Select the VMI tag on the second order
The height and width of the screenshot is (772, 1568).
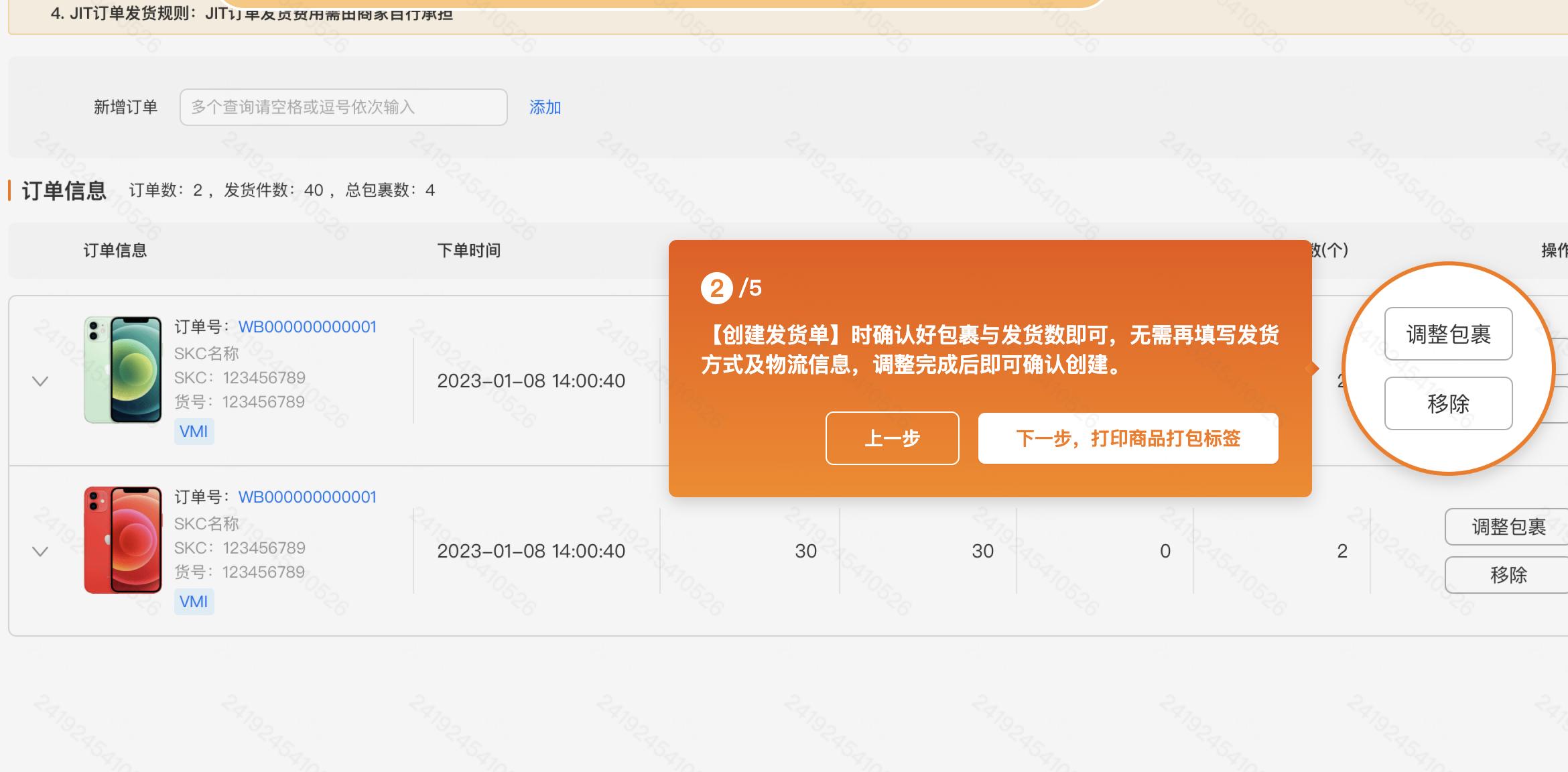[x=194, y=602]
